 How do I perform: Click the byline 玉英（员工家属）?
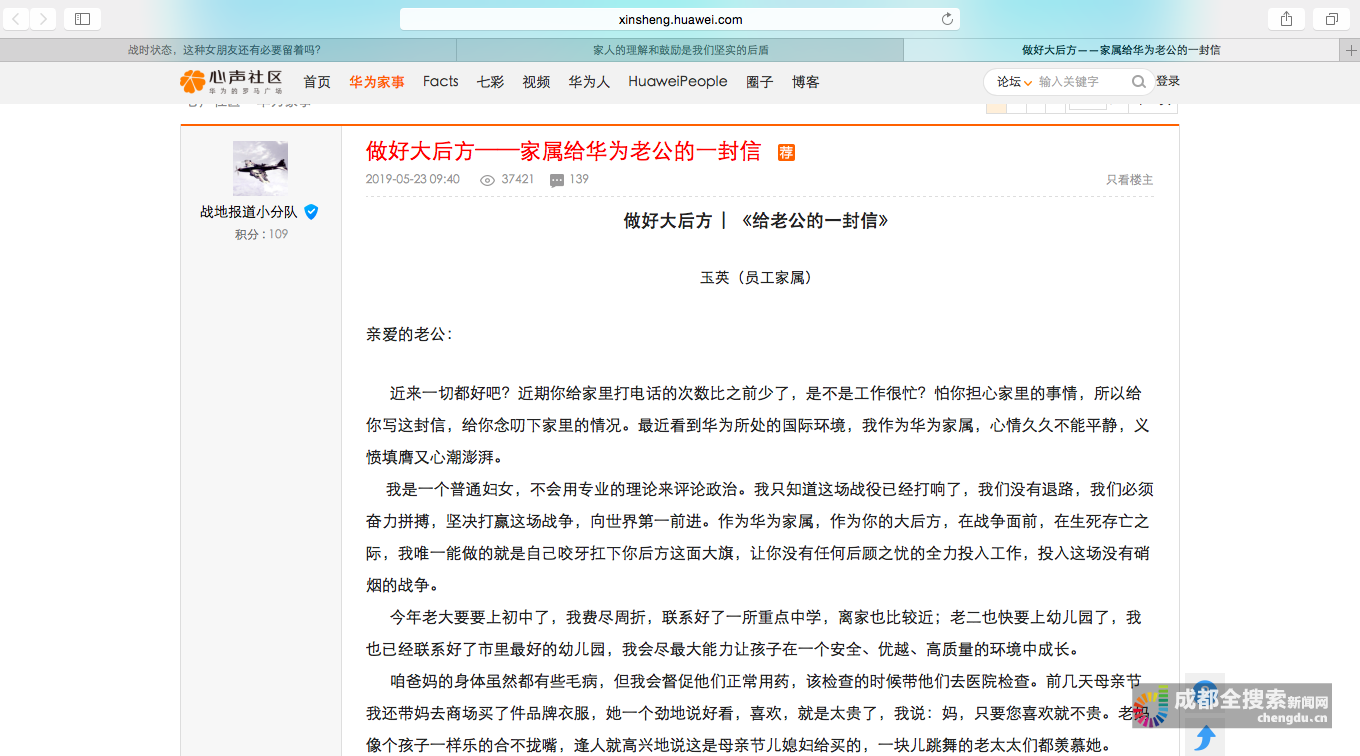(x=756, y=278)
